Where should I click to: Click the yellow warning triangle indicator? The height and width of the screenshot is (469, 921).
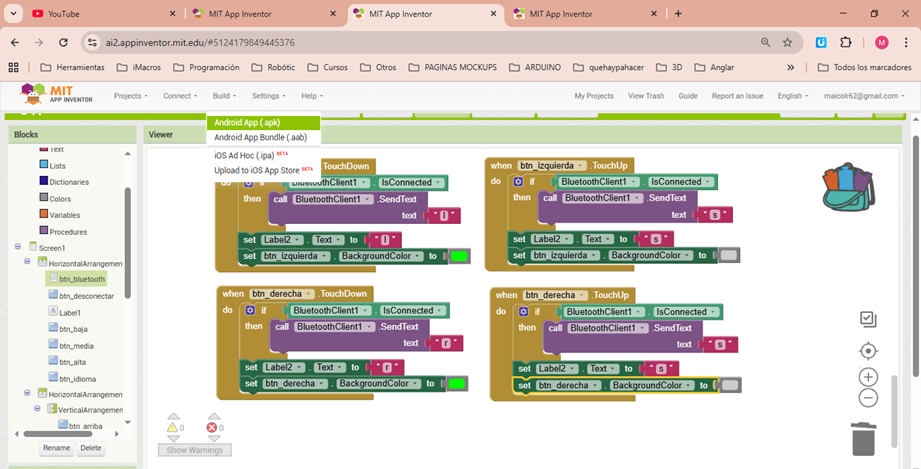[174, 427]
